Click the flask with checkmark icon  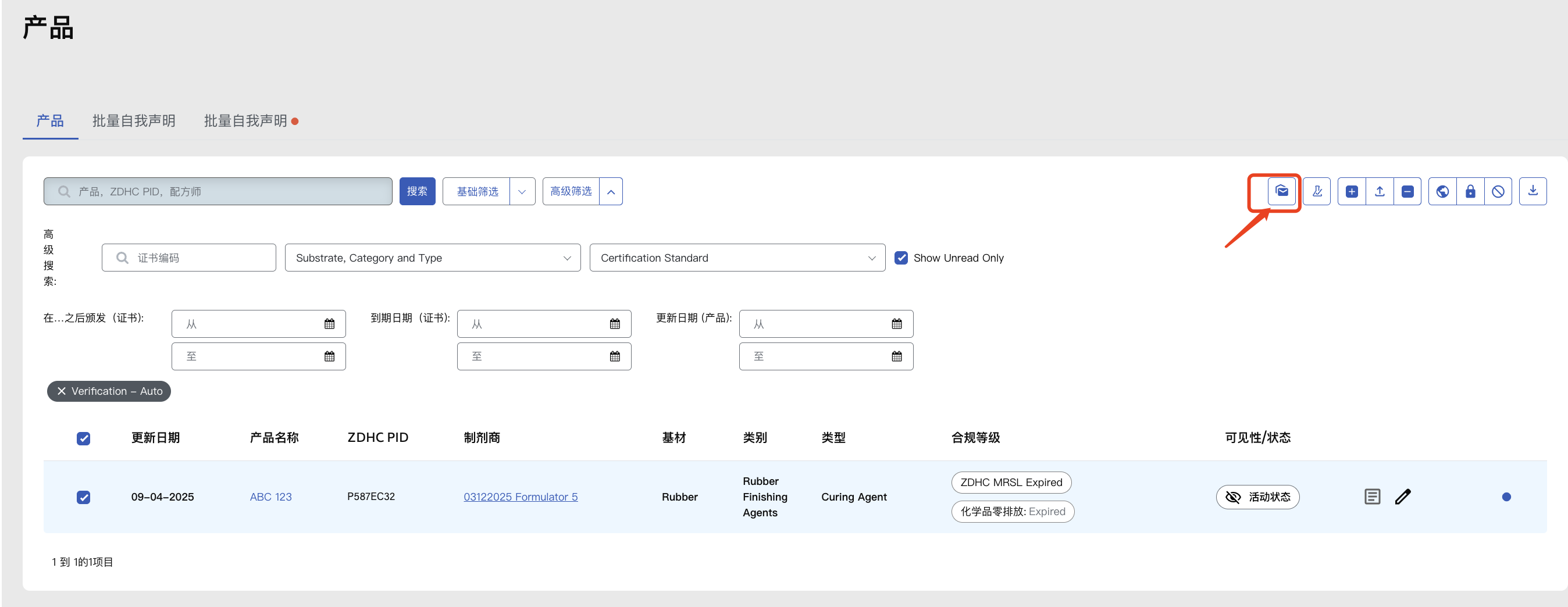point(1317,192)
